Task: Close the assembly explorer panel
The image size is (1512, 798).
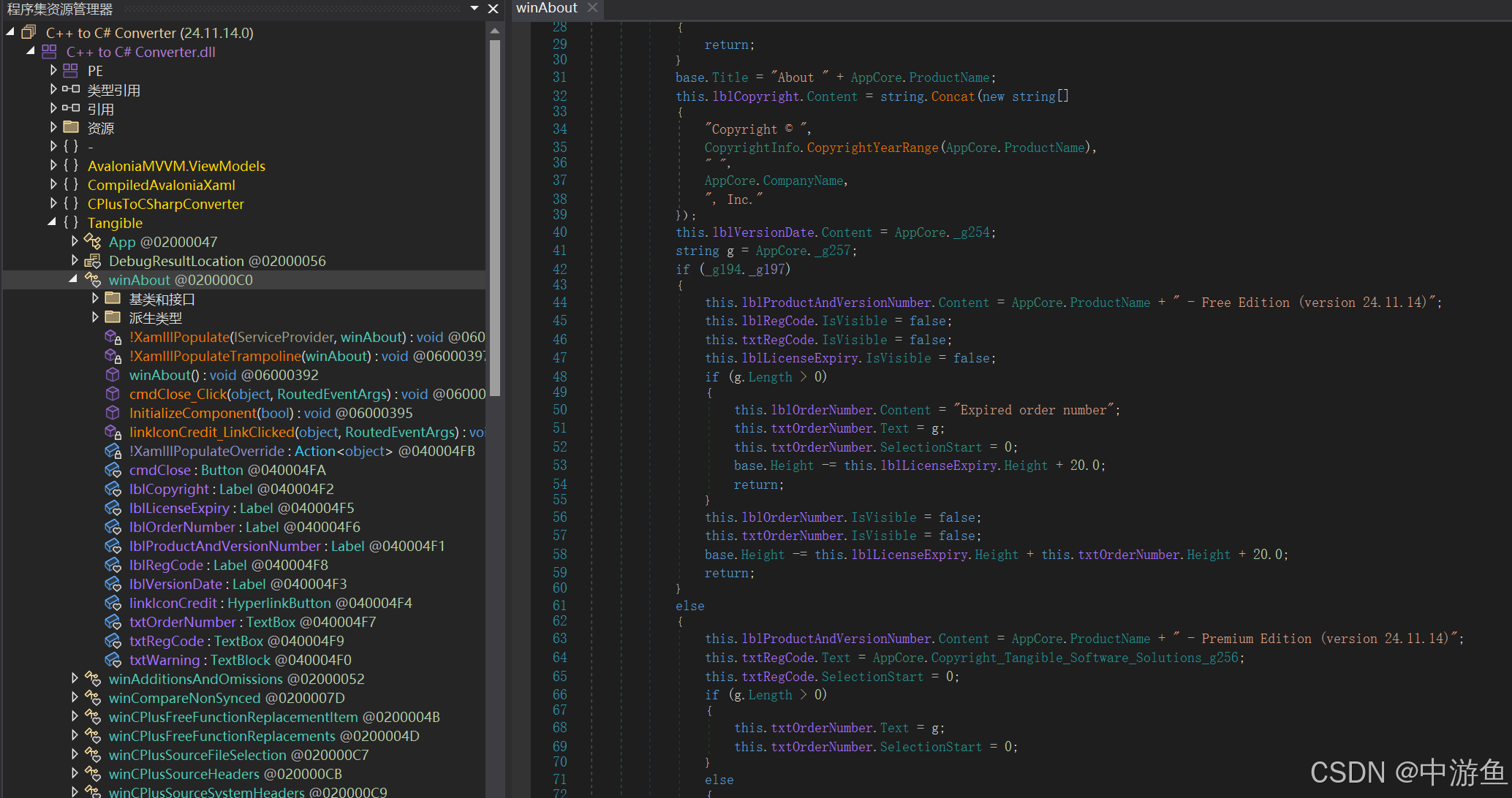Action: point(494,9)
